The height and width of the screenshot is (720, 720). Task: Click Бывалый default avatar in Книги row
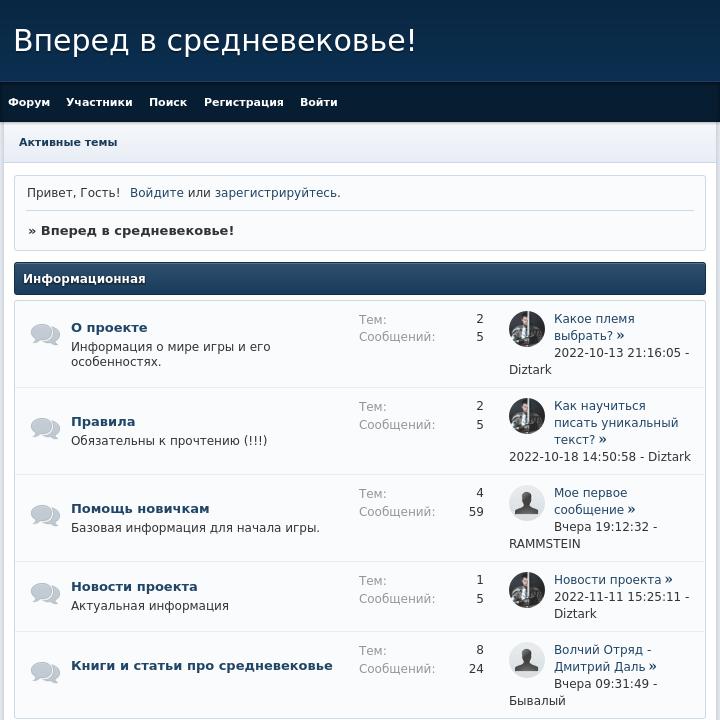click(x=527, y=660)
